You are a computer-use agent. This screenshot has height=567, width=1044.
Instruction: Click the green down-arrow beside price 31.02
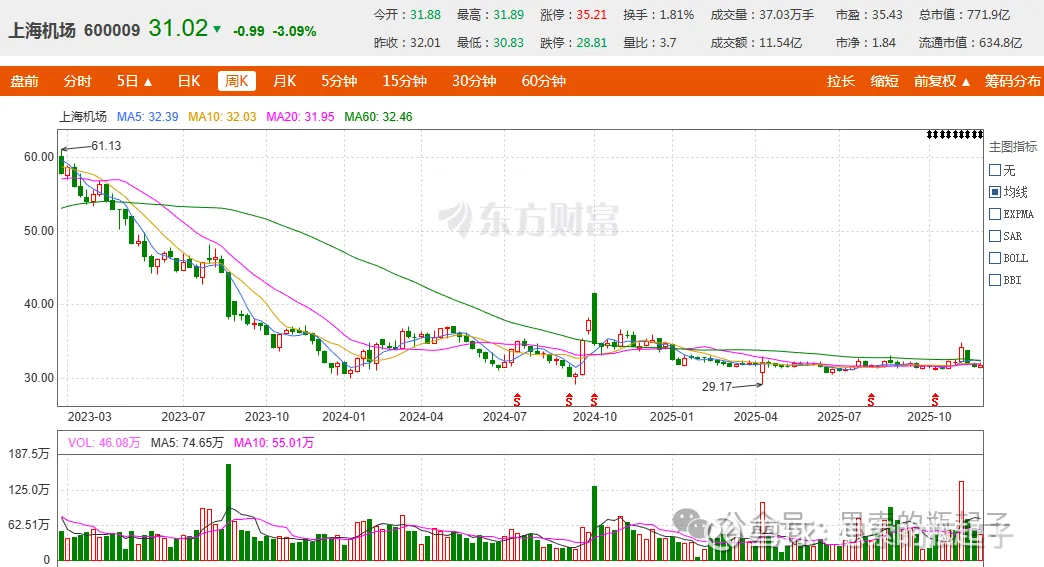pyautogui.click(x=216, y=29)
